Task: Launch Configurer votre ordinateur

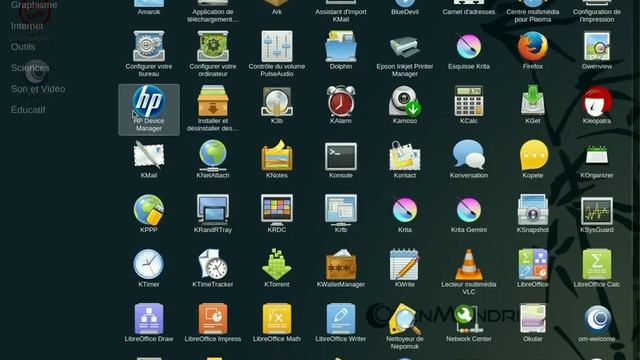Action: click(x=213, y=54)
